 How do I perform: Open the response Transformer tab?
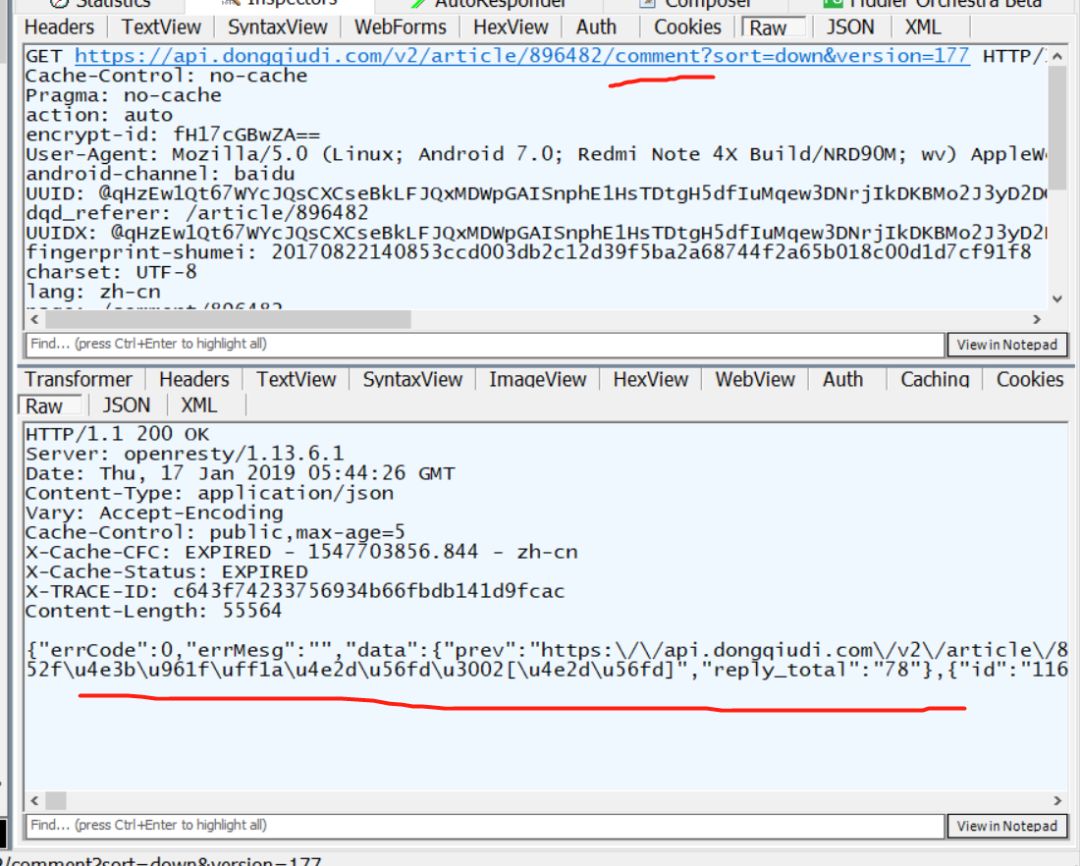click(x=78, y=379)
